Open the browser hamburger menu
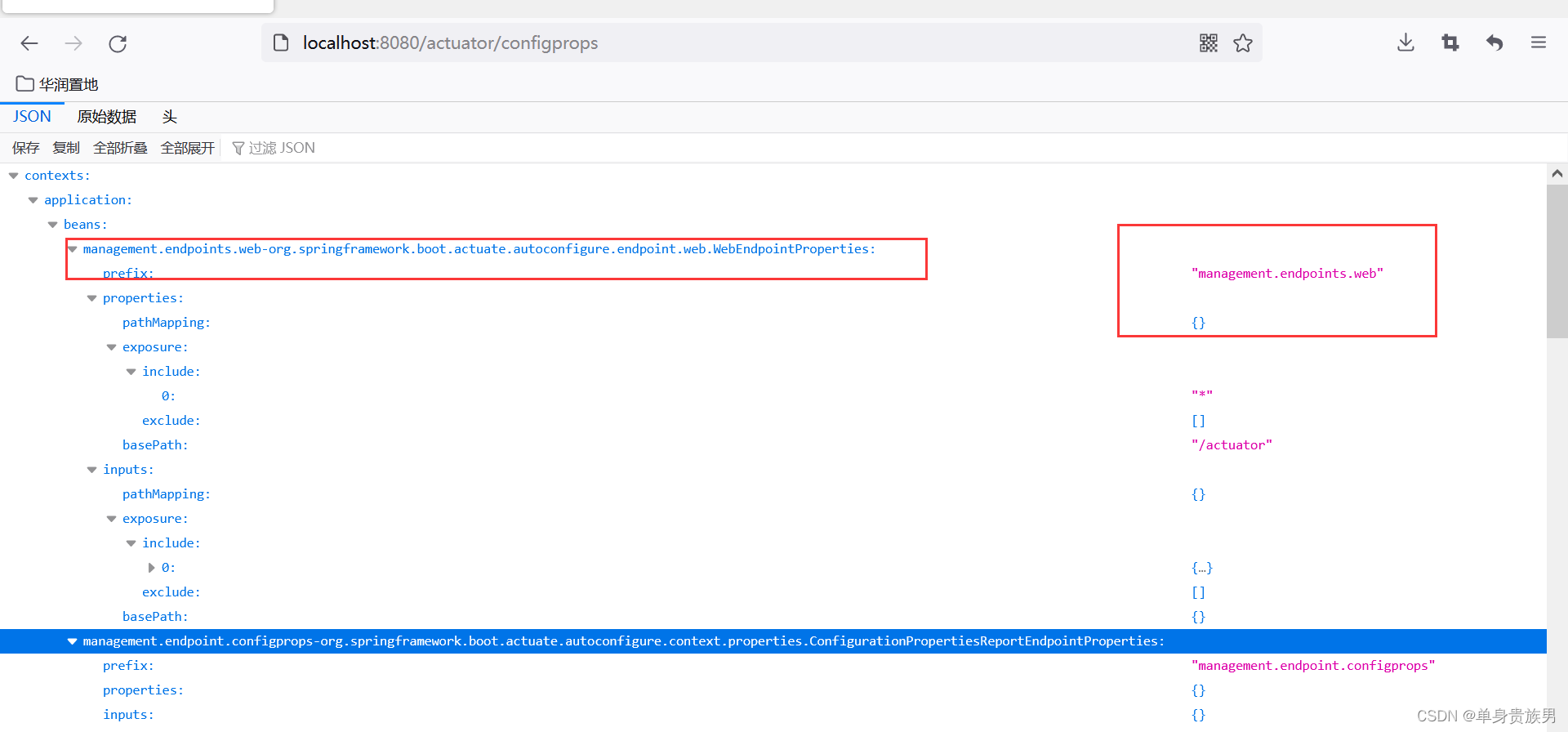This screenshot has height=732, width=1568. point(1539,42)
